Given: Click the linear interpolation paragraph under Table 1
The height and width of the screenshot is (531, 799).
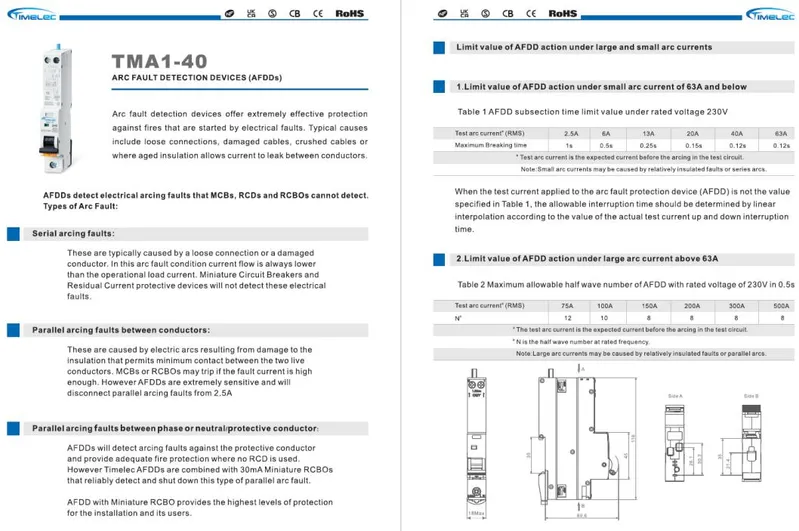Looking at the screenshot, I should click(622, 210).
